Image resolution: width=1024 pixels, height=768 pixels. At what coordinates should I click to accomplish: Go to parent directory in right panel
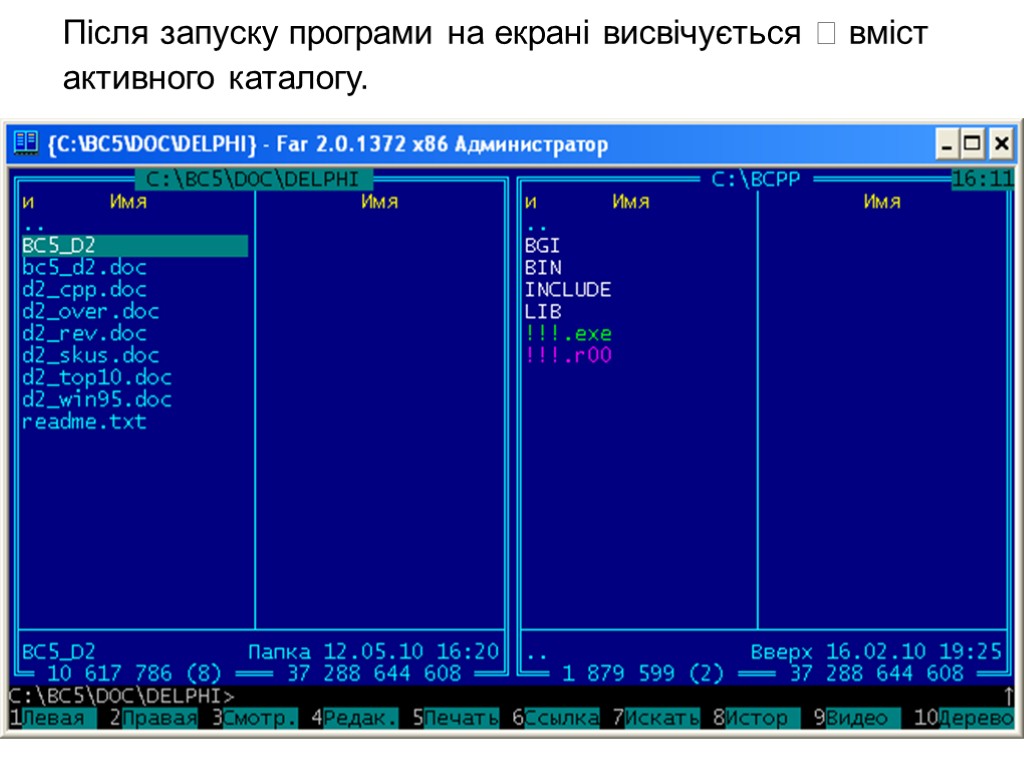537,228
